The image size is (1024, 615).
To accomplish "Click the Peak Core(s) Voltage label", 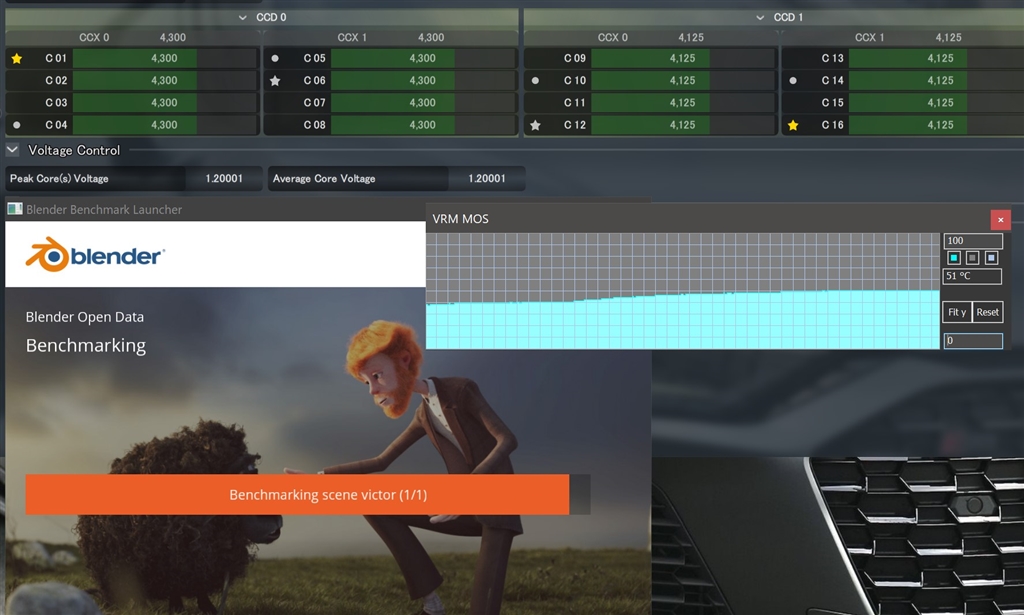I will point(59,179).
